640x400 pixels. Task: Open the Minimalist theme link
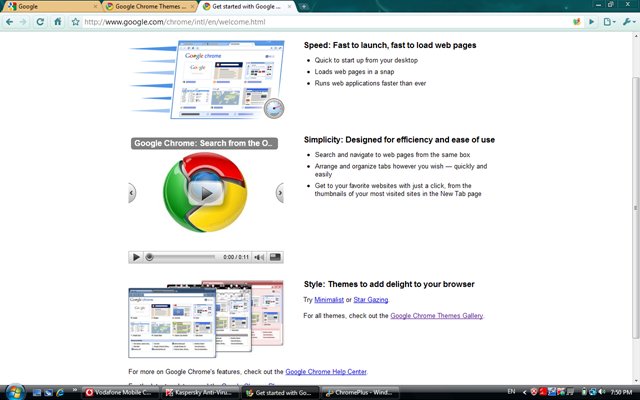pyautogui.click(x=329, y=300)
